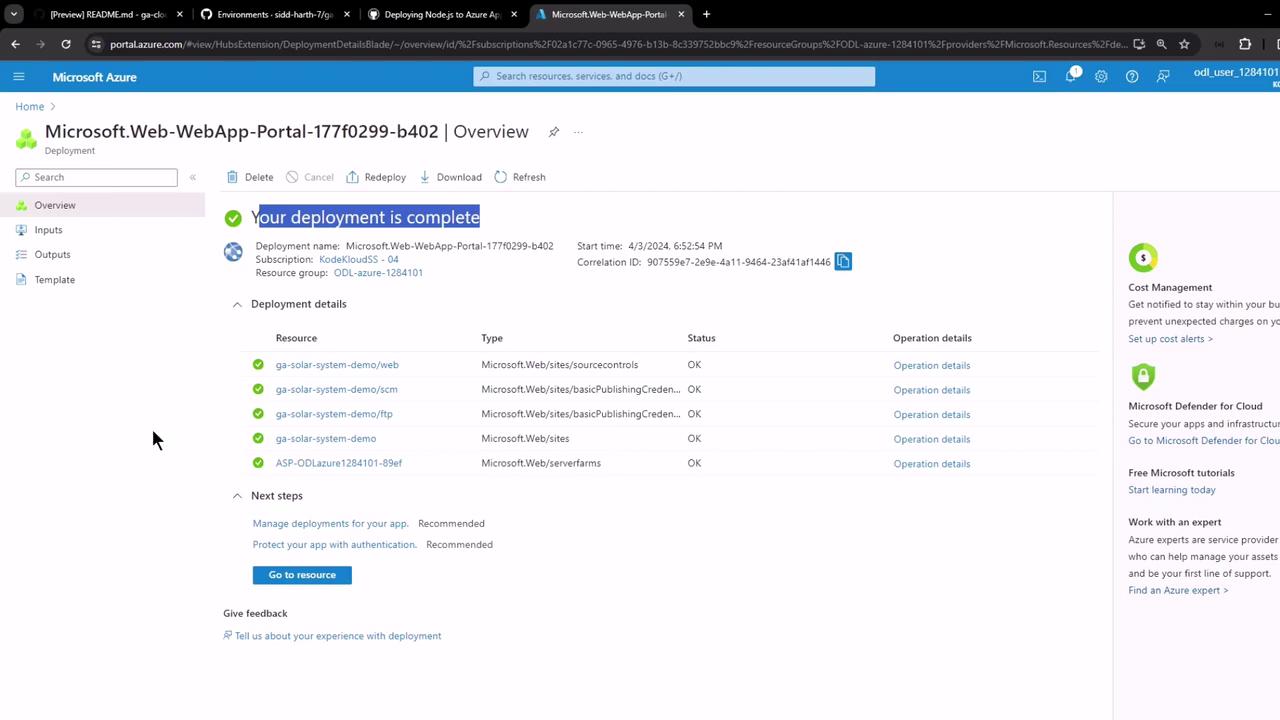Copy the Correlation ID to clipboard
The image size is (1280, 720).
point(843,262)
